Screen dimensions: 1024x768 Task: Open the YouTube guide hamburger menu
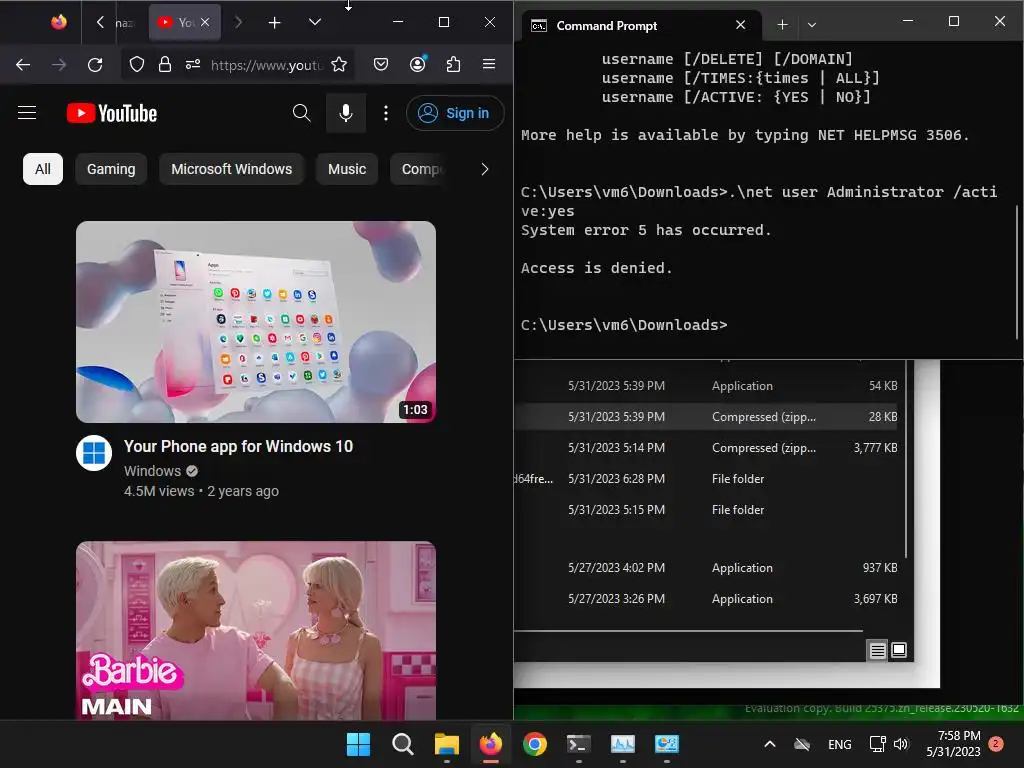pyautogui.click(x=27, y=113)
